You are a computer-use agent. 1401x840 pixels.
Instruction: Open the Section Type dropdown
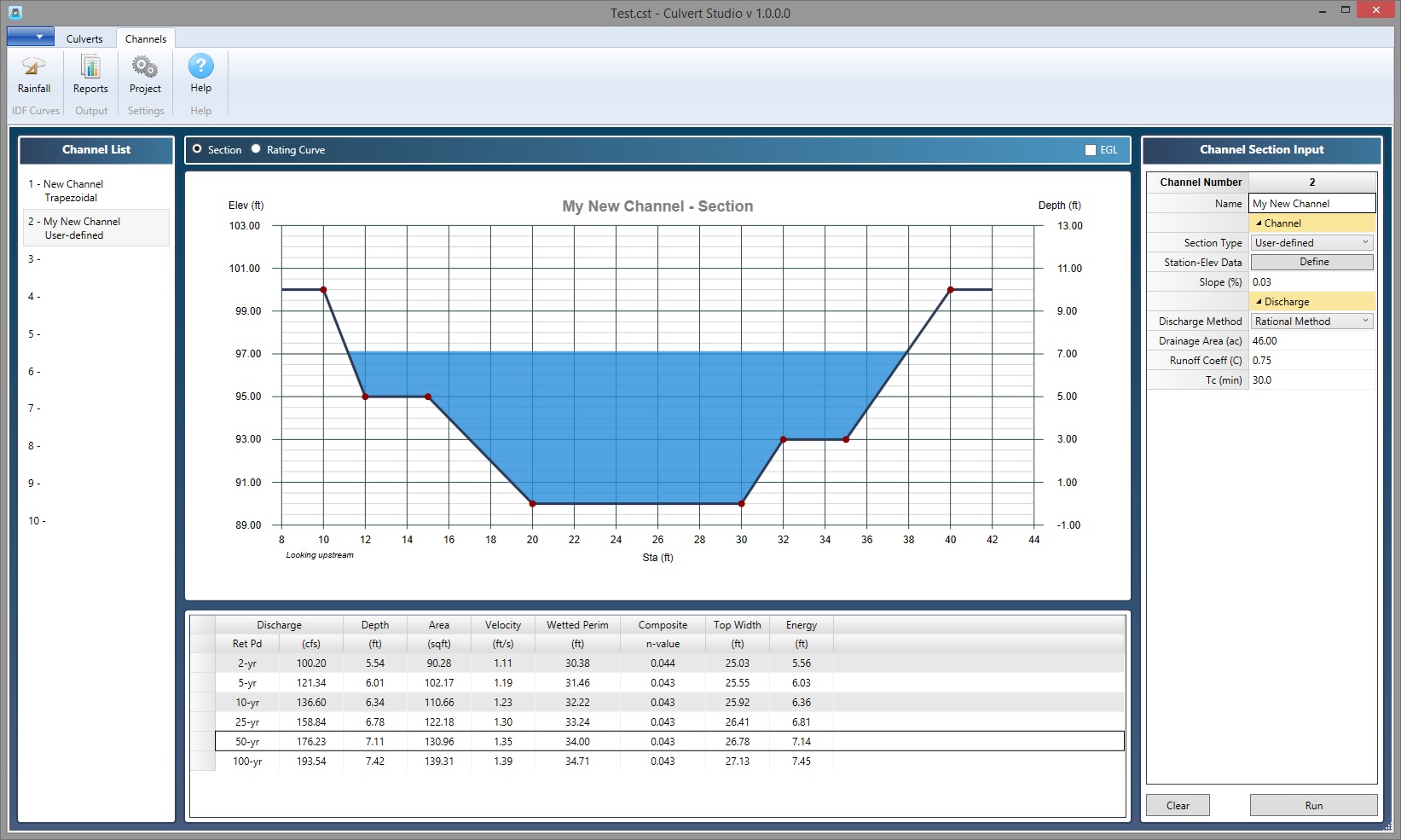tap(1312, 243)
